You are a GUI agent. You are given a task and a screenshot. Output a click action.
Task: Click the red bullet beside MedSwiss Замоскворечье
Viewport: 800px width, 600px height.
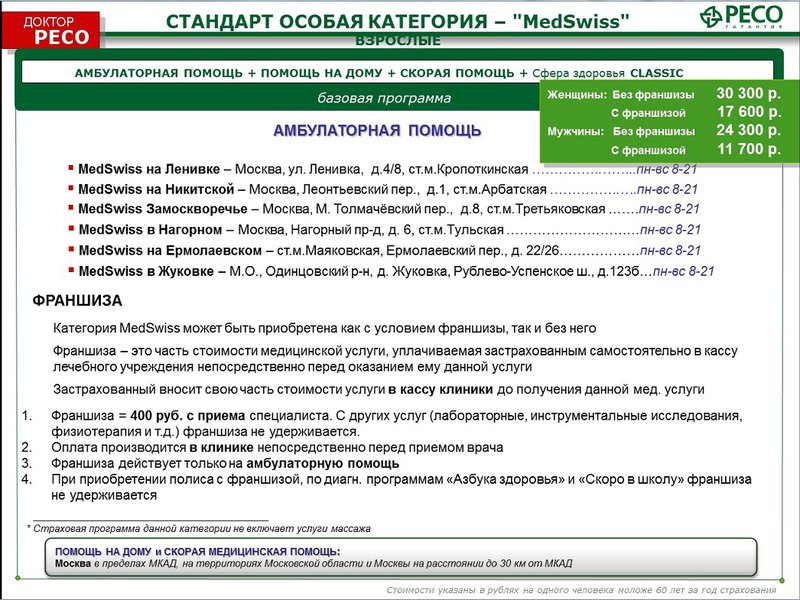coord(71,208)
